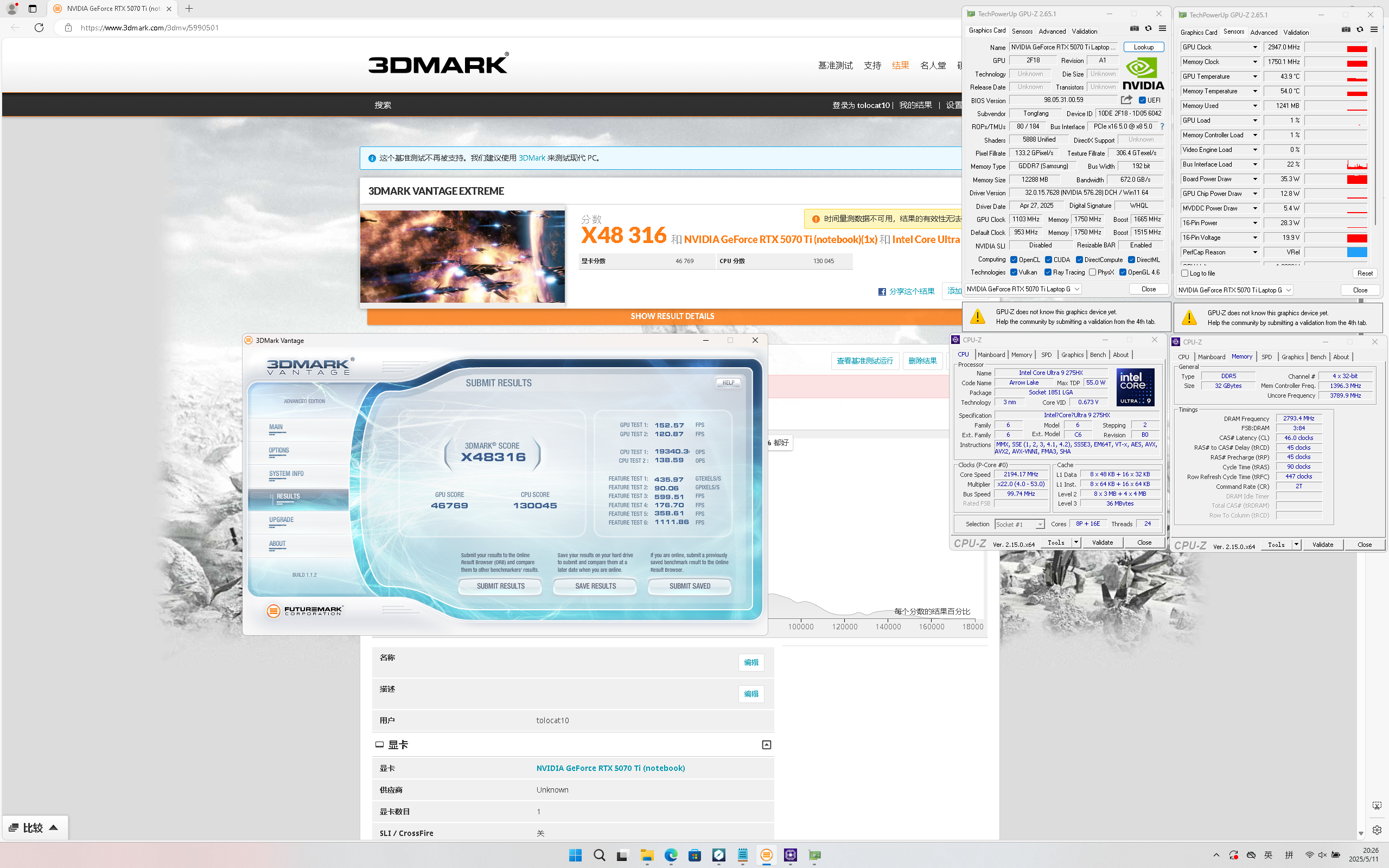Click NVIDIA GeForce RTX 5070 Ti (notebook) link in 显卡 table

pos(611,768)
